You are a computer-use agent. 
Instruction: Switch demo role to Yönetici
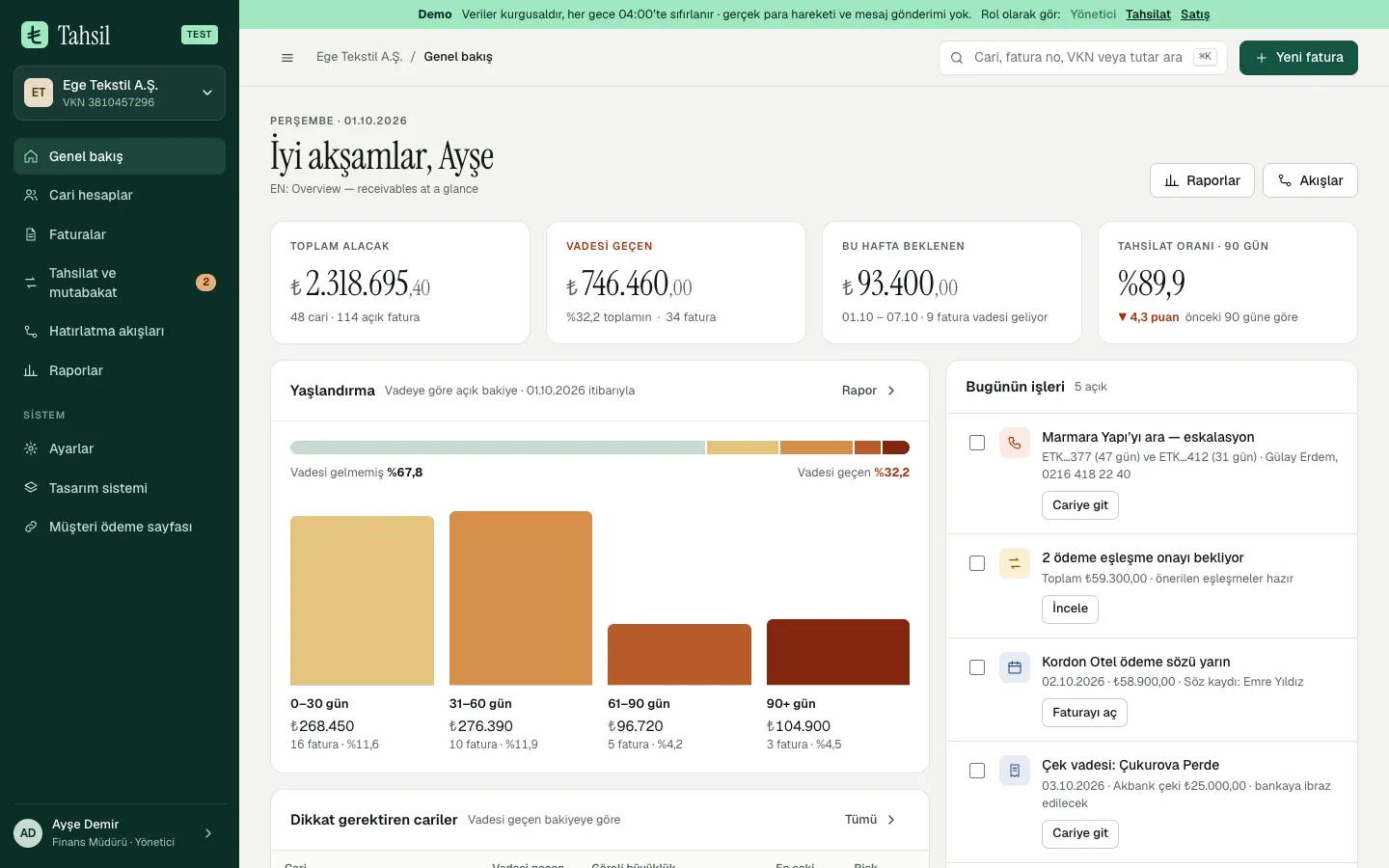click(x=1093, y=14)
